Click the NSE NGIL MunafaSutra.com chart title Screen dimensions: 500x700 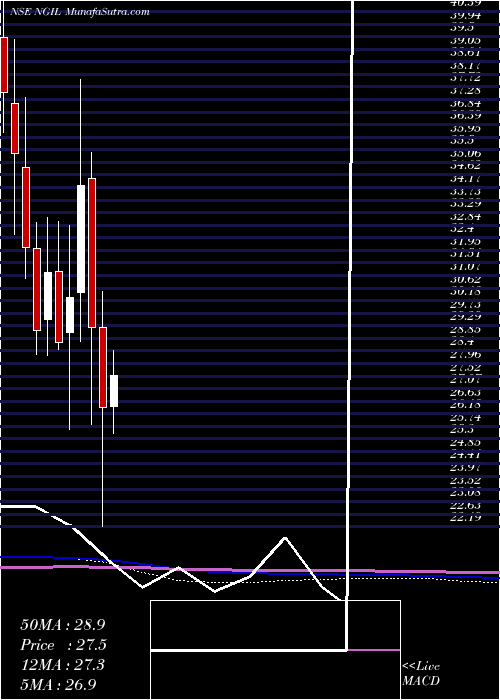80,12
